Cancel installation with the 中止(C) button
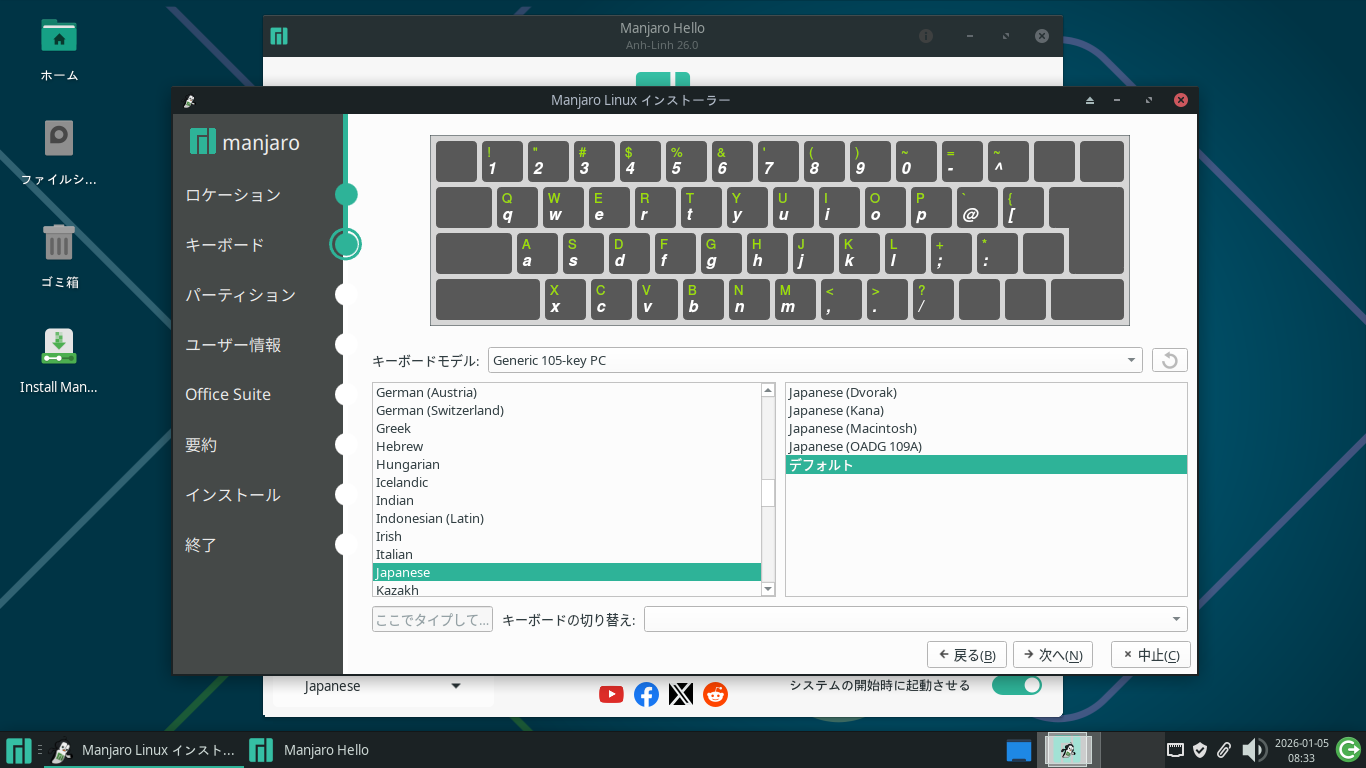 [1151, 655]
